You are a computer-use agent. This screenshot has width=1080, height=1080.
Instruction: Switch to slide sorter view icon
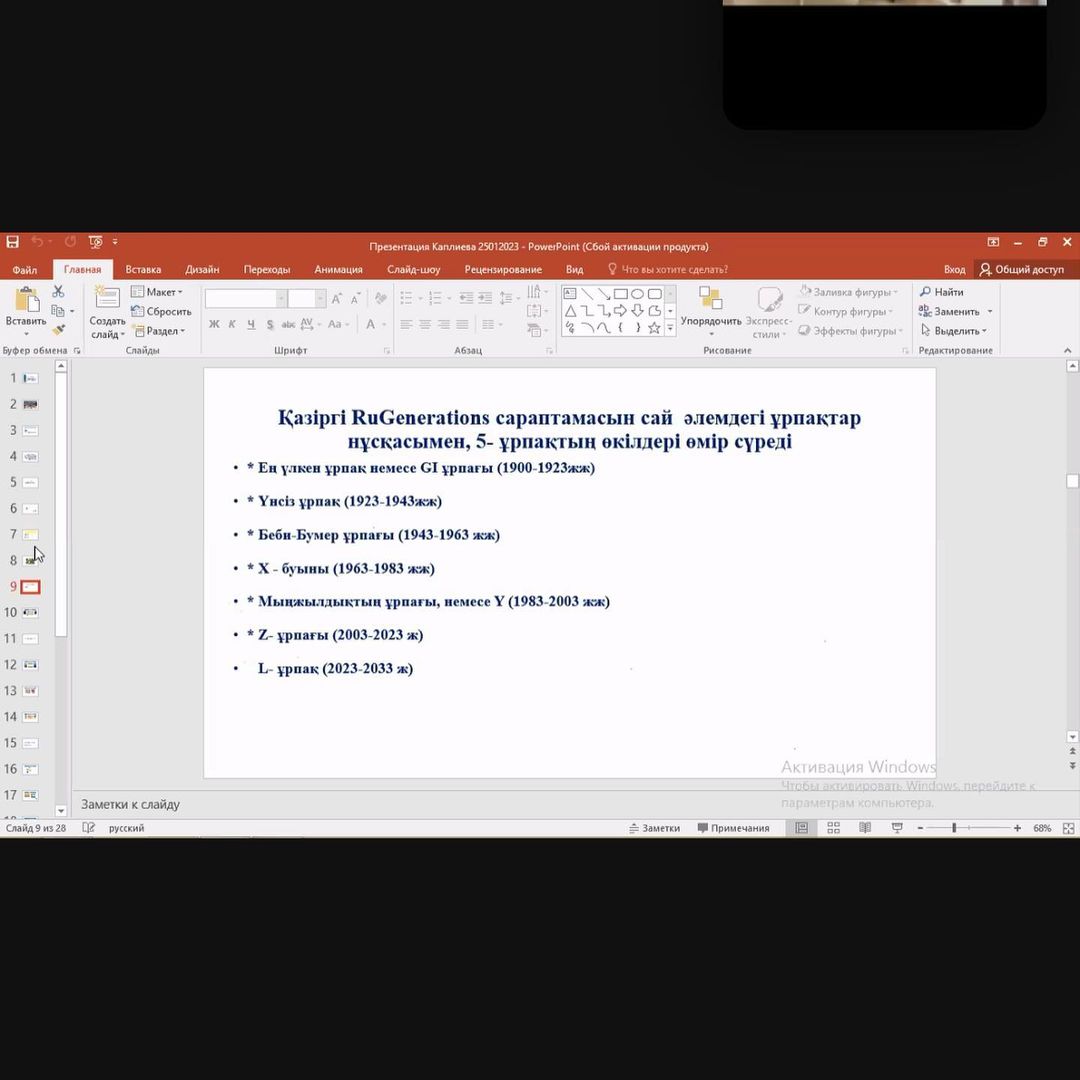click(833, 828)
